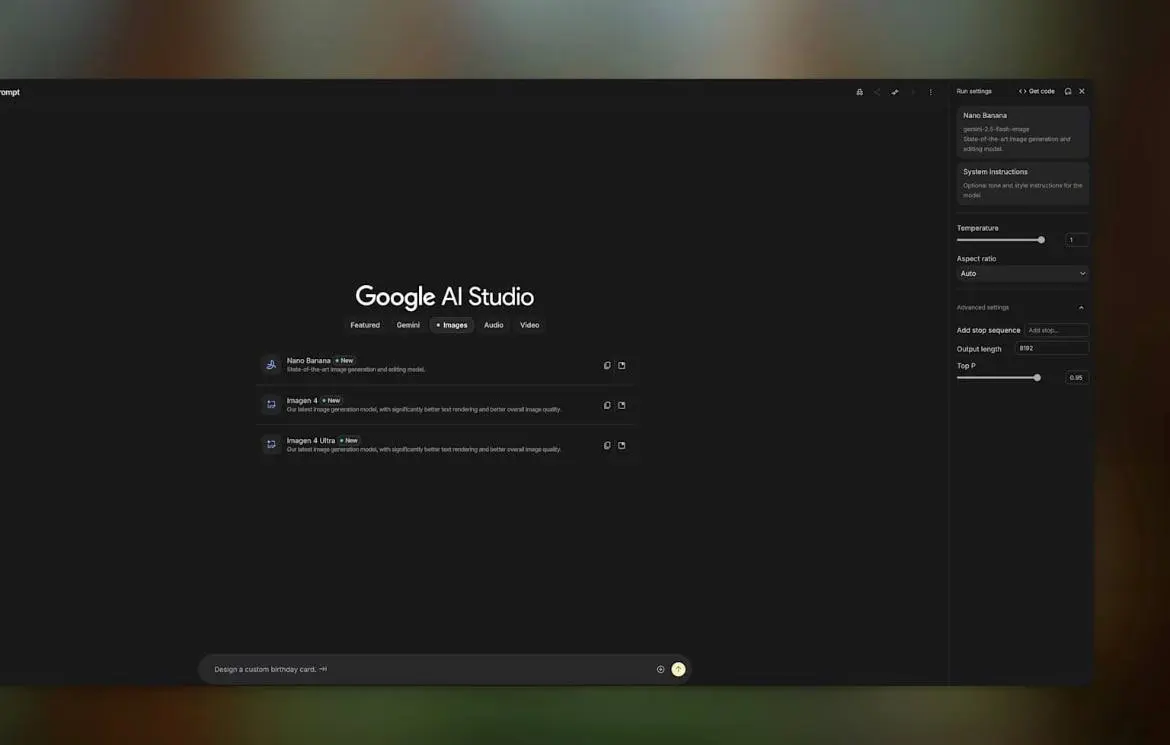Click the yellow Run prompt button
Screen dimensions: 1170x745
(678, 670)
